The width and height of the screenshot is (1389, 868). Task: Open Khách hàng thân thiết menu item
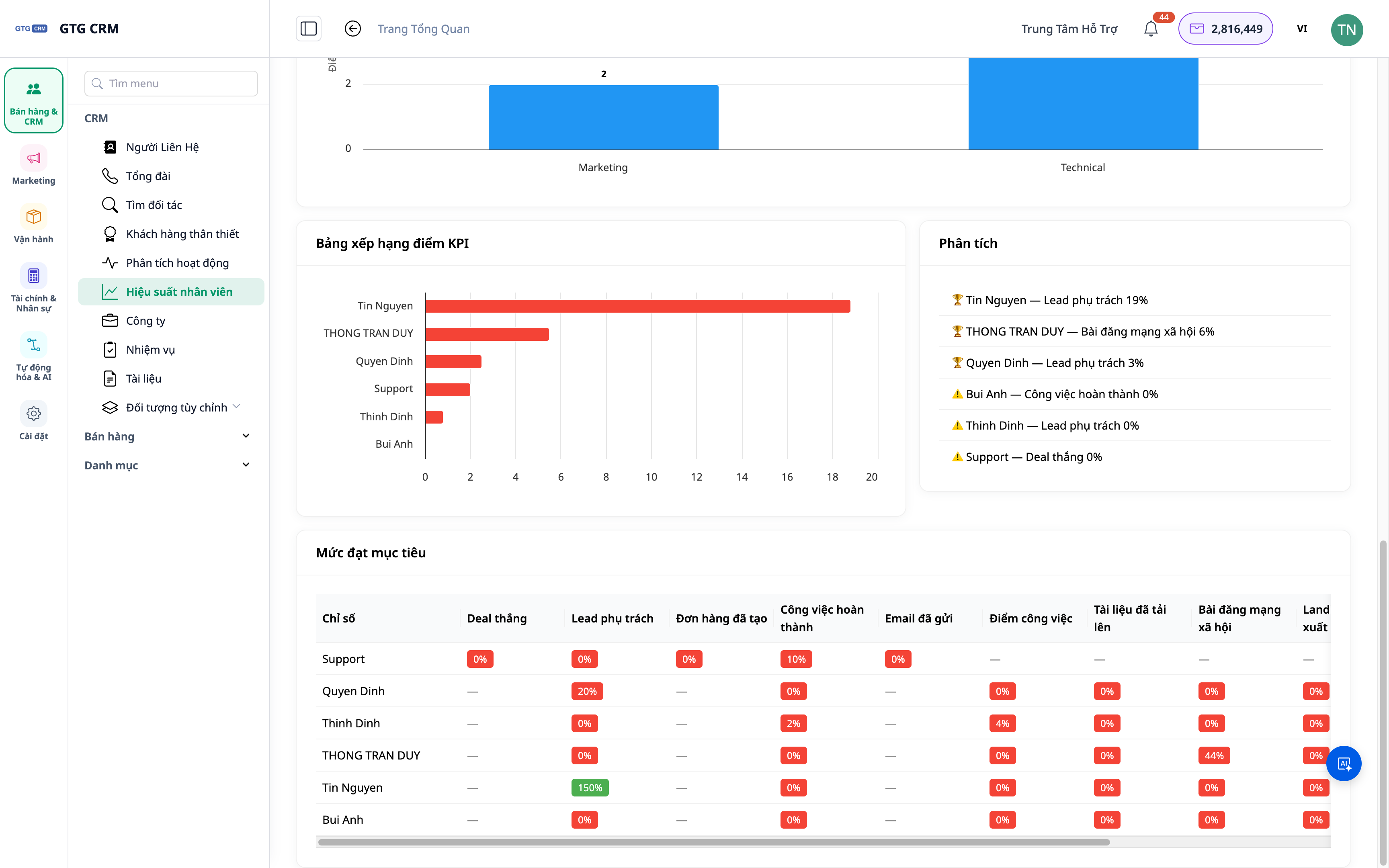click(171, 233)
